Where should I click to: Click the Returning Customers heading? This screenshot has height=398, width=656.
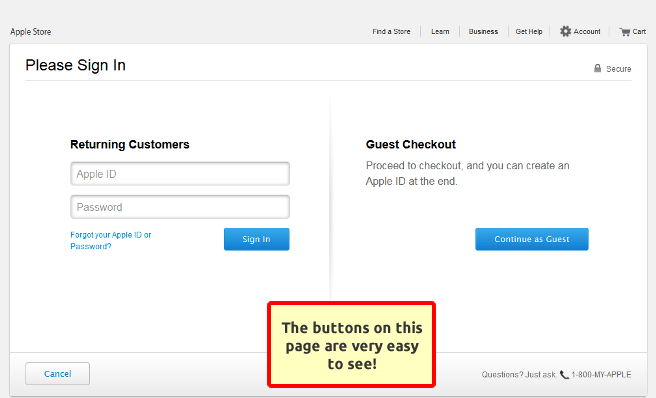(x=130, y=144)
